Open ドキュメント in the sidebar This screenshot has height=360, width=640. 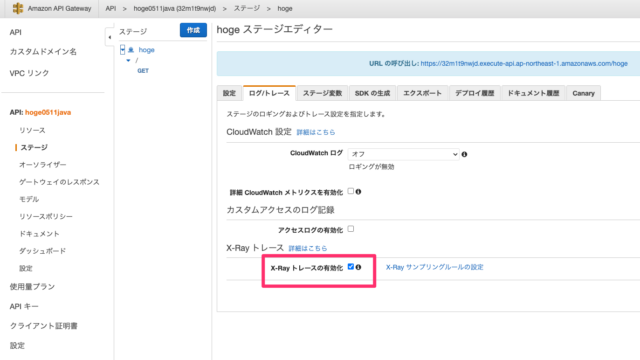(x=39, y=234)
